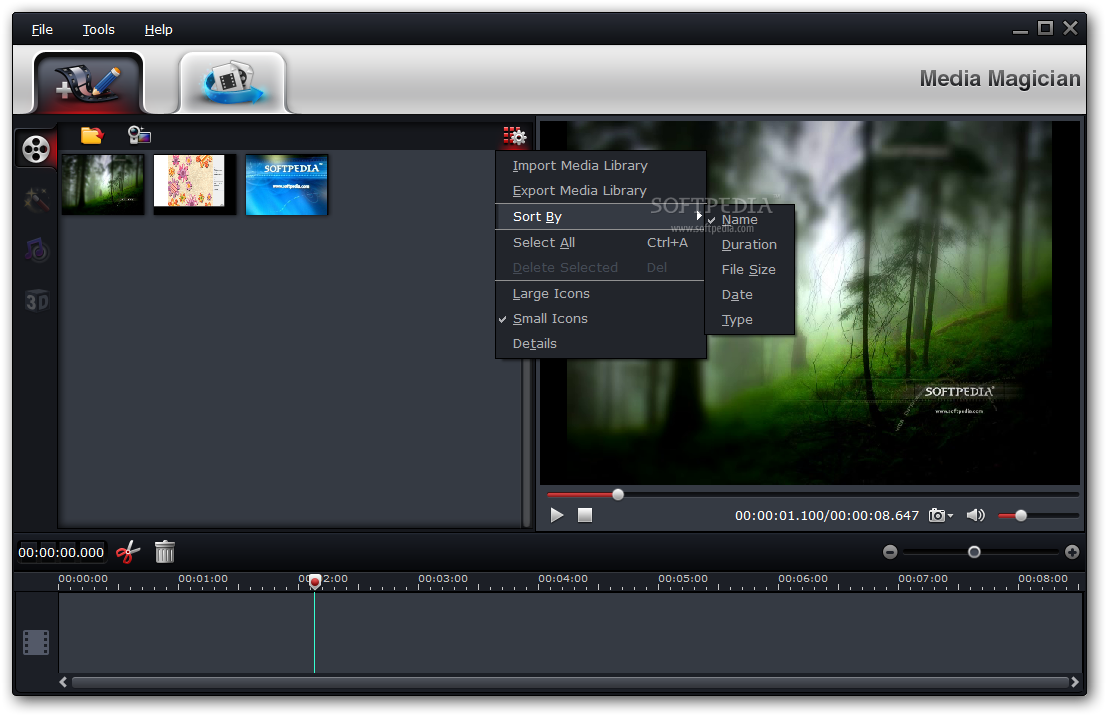Zoom out the timeline with minus button
1107x716 pixels.
pyautogui.click(x=890, y=552)
